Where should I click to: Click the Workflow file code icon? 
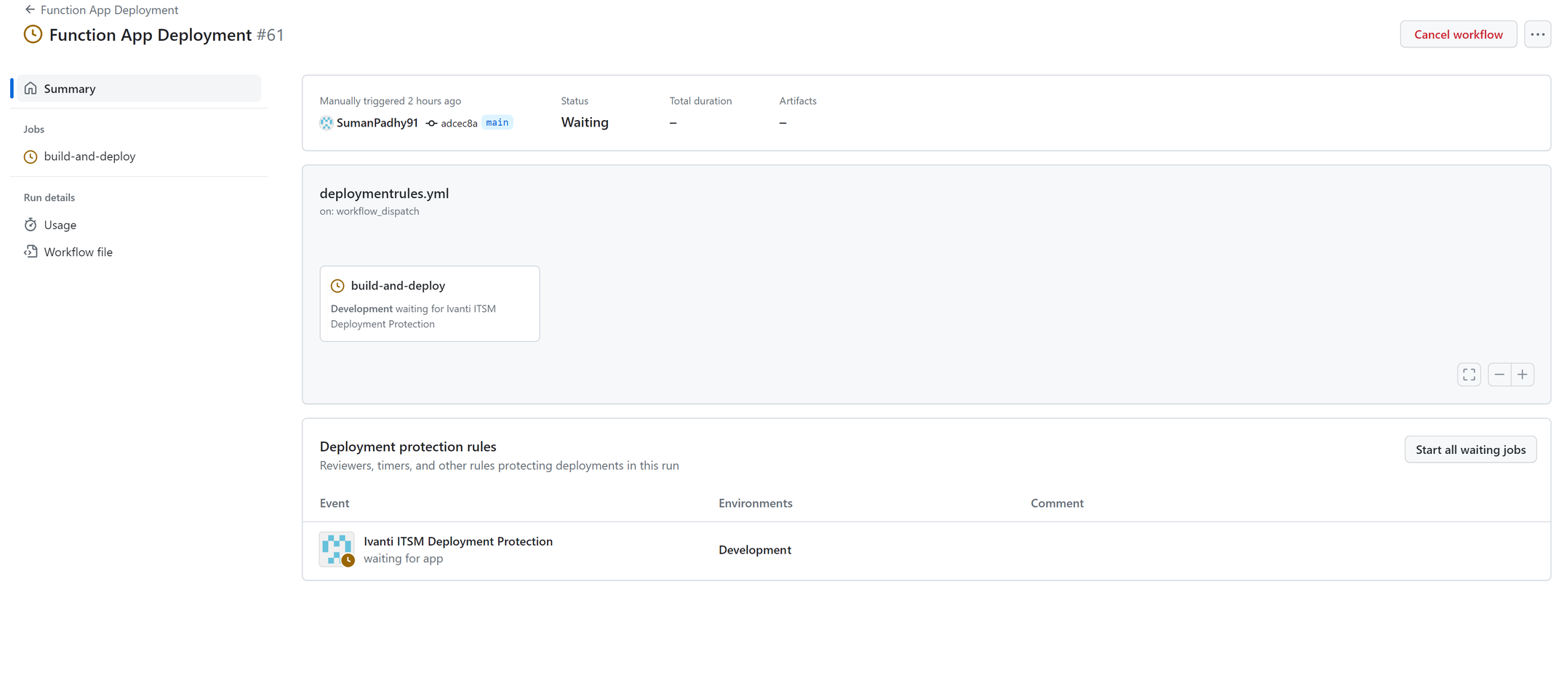tap(31, 252)
